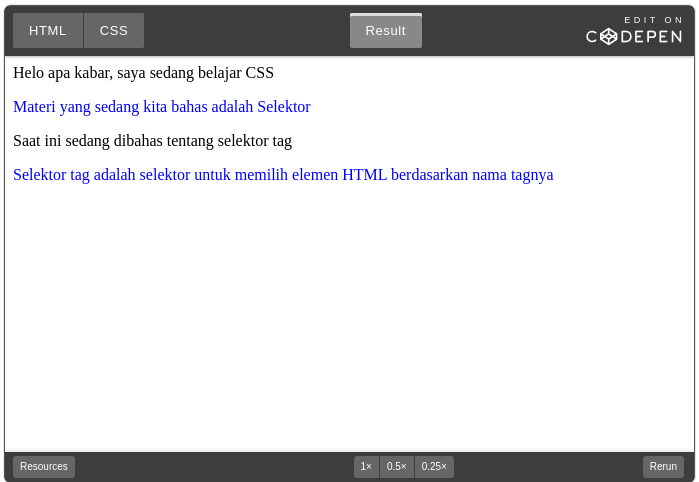Click the empty white result preview area
Screen dimensions: 699x482
(349, 320)
